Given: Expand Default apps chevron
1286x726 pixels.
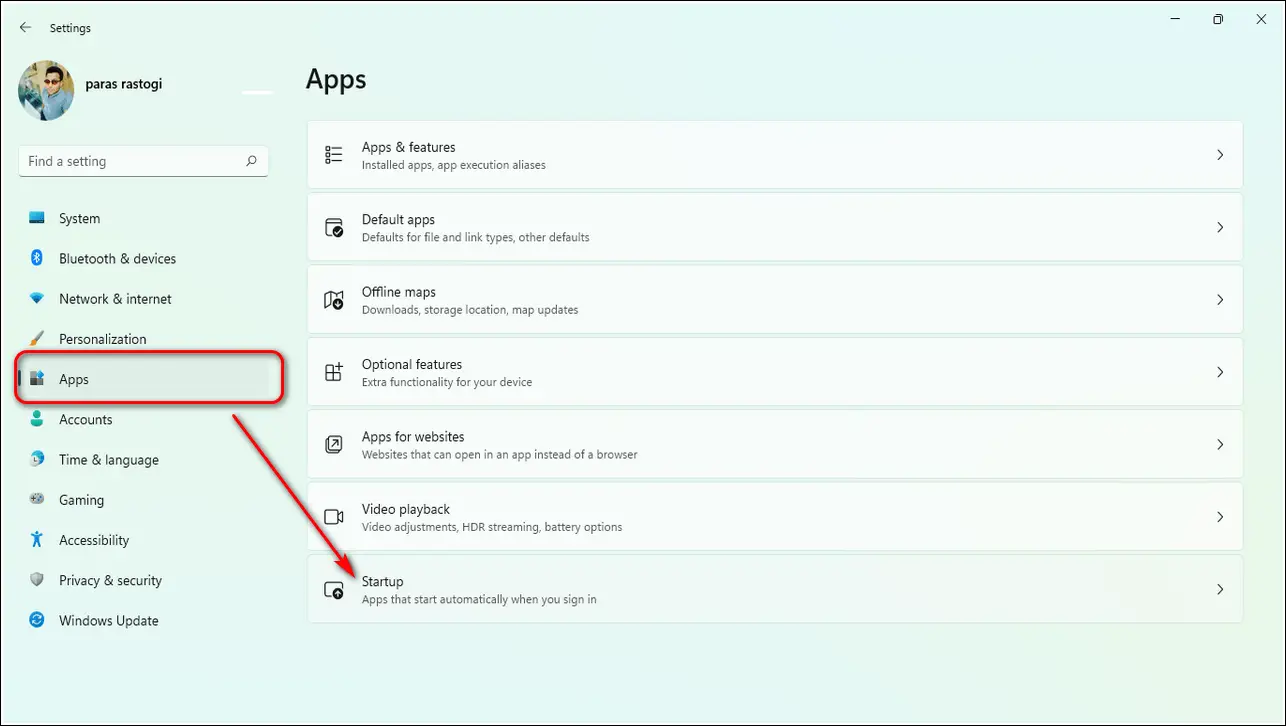Looking at the screenshot, I should (x=1220, y=227).
